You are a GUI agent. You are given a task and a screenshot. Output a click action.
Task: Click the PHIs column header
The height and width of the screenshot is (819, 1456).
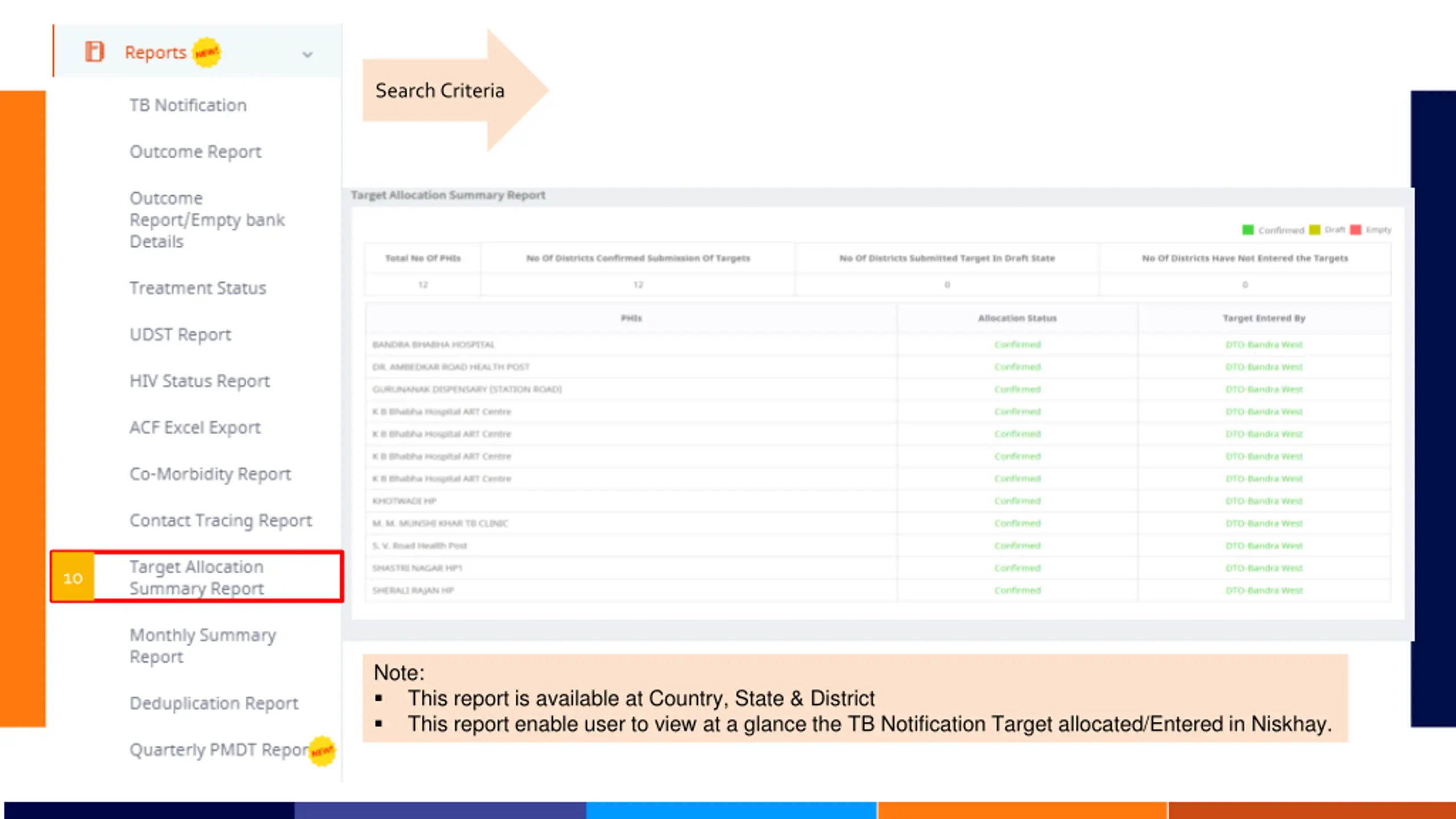[631, 318]
